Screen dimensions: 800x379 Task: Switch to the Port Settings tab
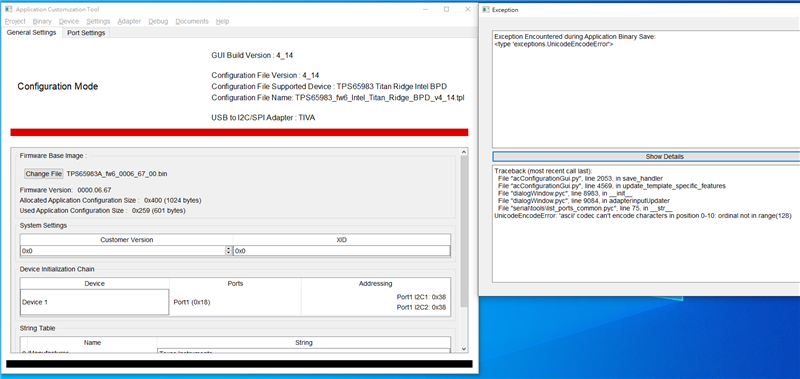(x=86, y=33)
